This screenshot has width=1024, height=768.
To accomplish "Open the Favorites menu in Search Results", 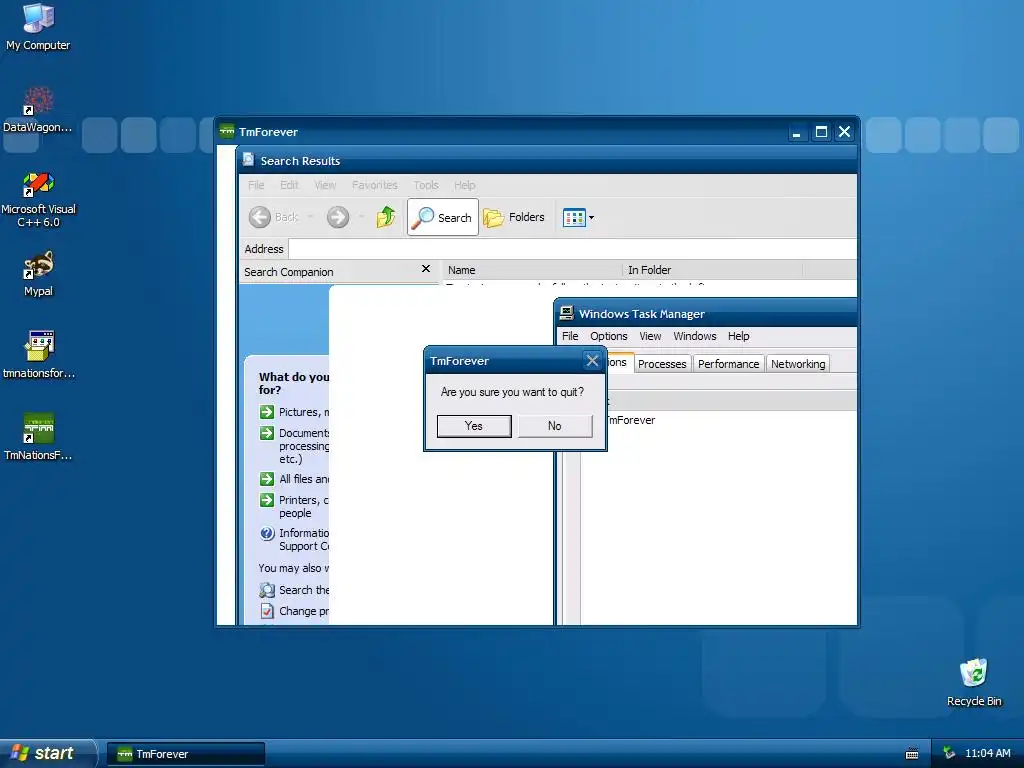I will point(374,185).
